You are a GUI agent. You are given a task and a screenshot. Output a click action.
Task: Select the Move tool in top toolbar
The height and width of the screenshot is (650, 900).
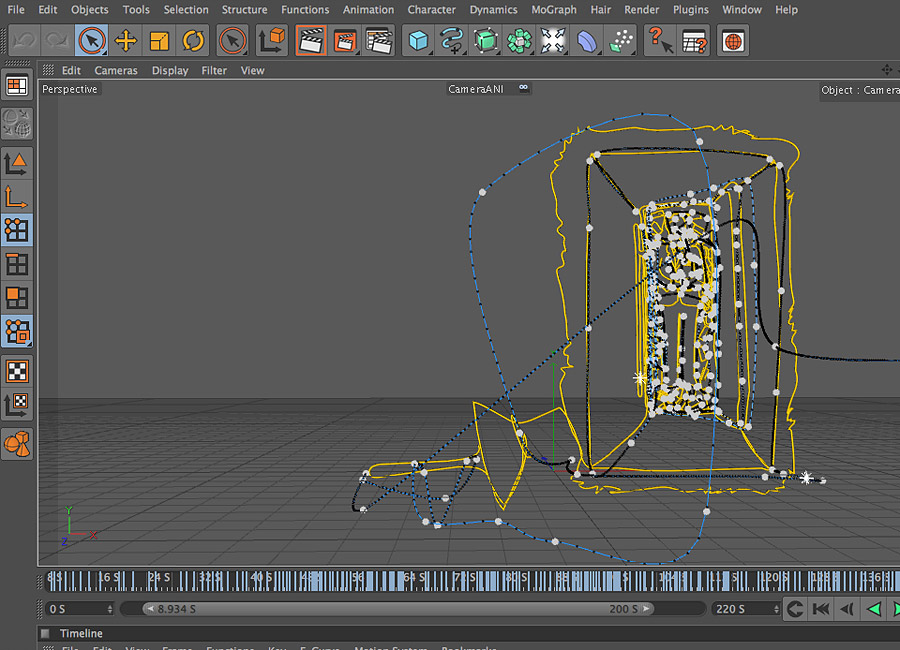125,41
